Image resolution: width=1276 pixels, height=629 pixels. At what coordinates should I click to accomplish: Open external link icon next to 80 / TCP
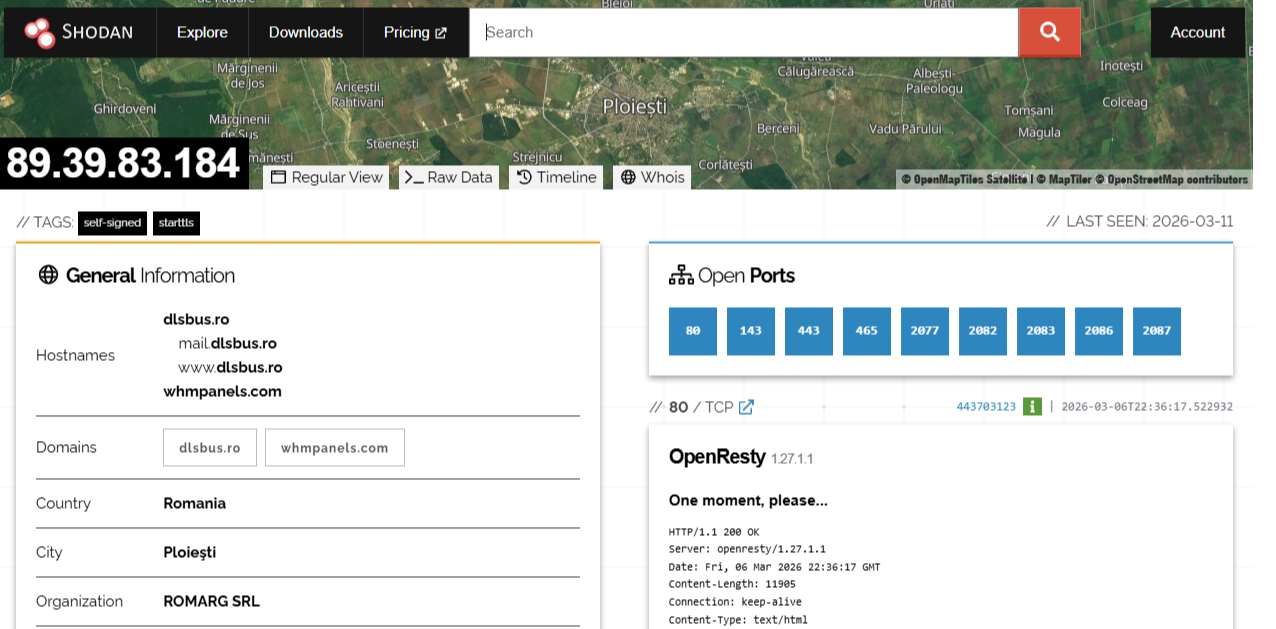[x=746, y=407]
